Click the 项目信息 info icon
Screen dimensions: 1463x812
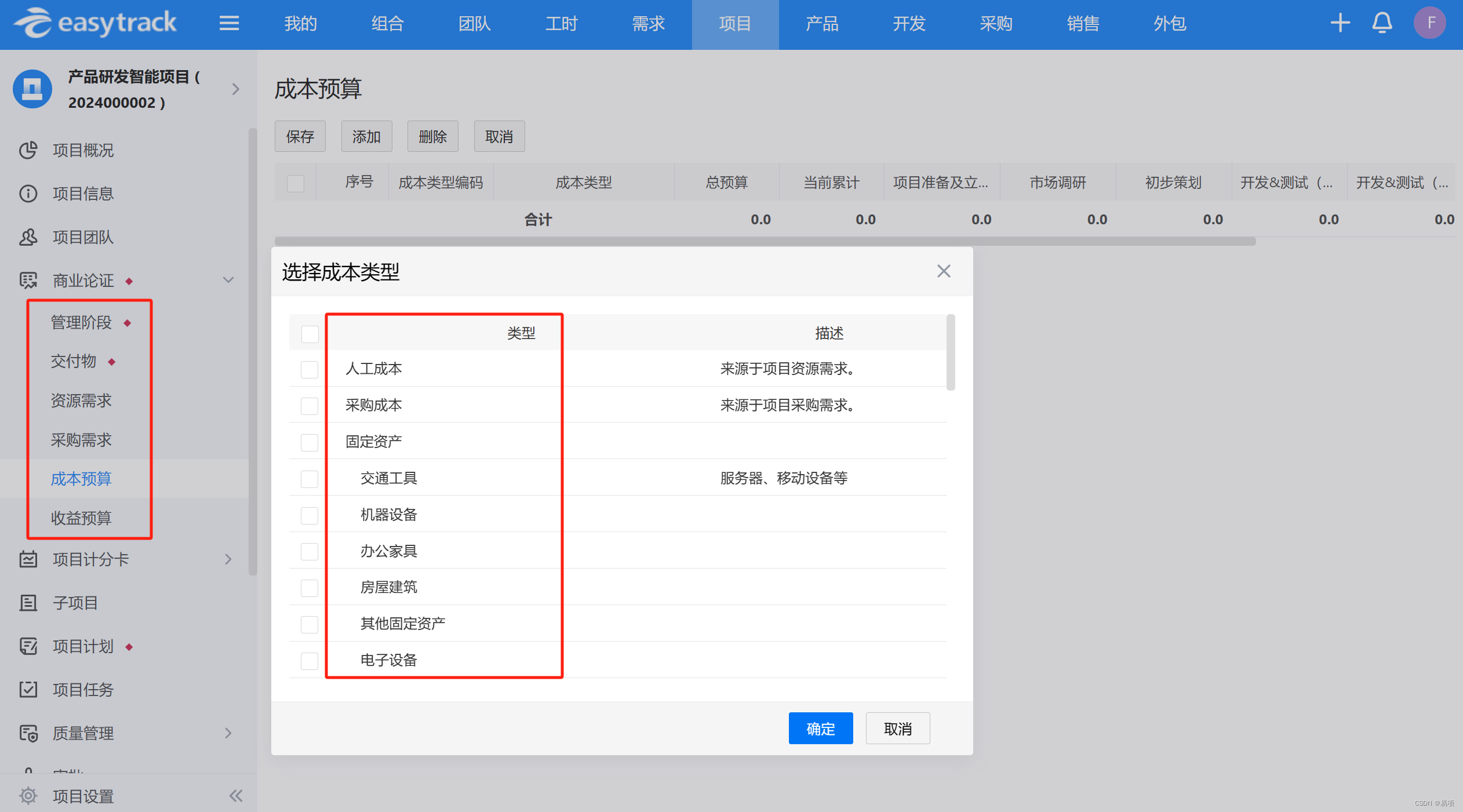pos(28,194)
